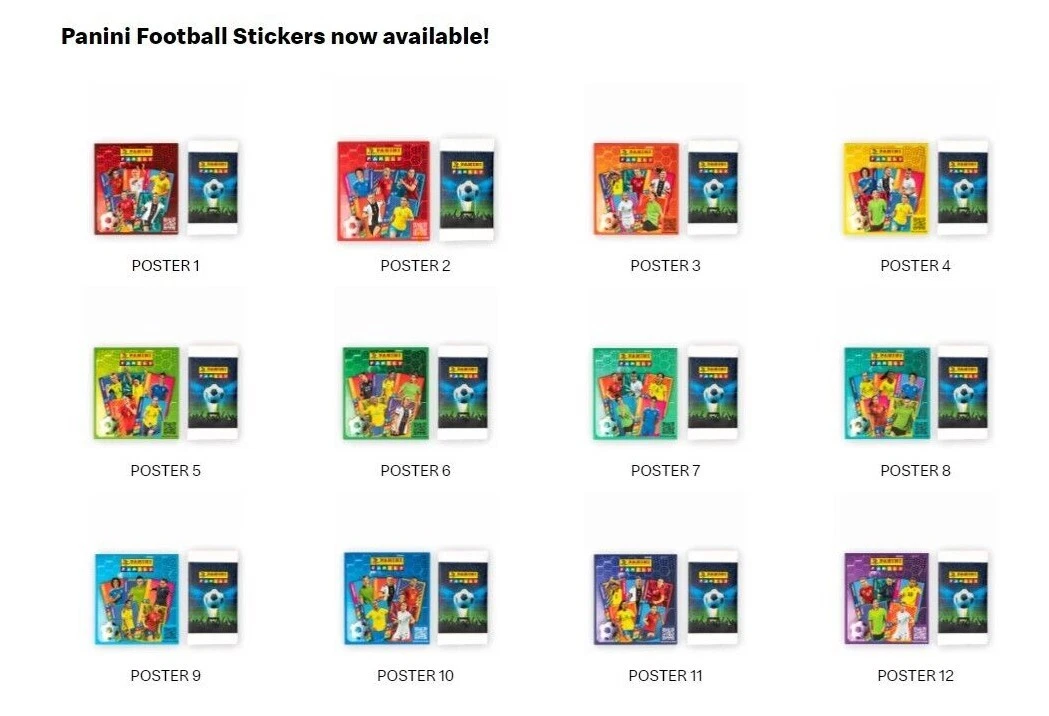The width and height of the screenshot is (1049, 716).
Task: Open the POSTER 10 blue sticker thumbnail
Action: click(415, 598)
